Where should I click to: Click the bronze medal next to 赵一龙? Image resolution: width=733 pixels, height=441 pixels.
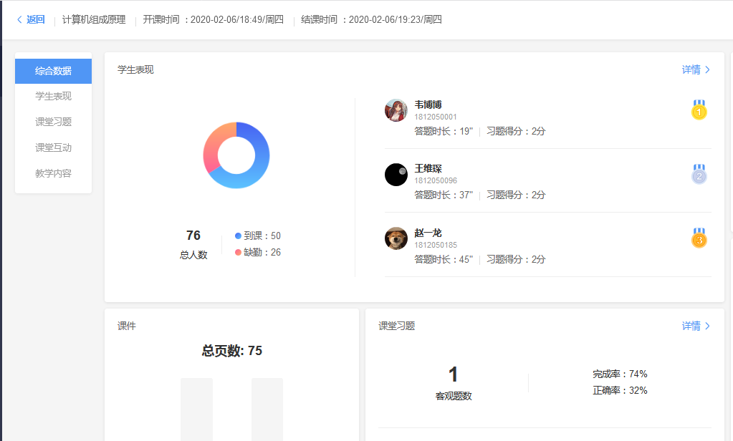[699, 238]
